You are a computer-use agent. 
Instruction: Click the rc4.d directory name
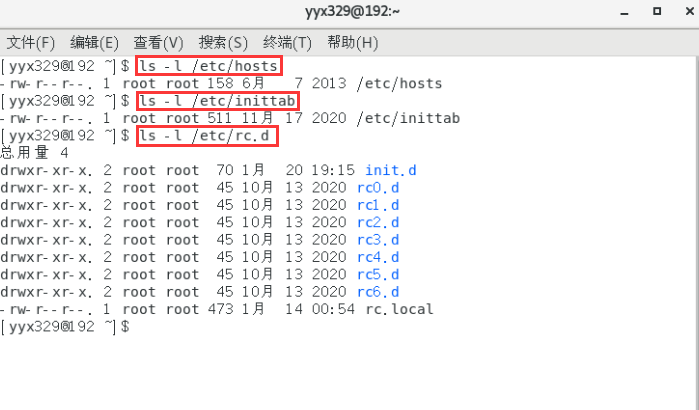[x=378, y=257]
